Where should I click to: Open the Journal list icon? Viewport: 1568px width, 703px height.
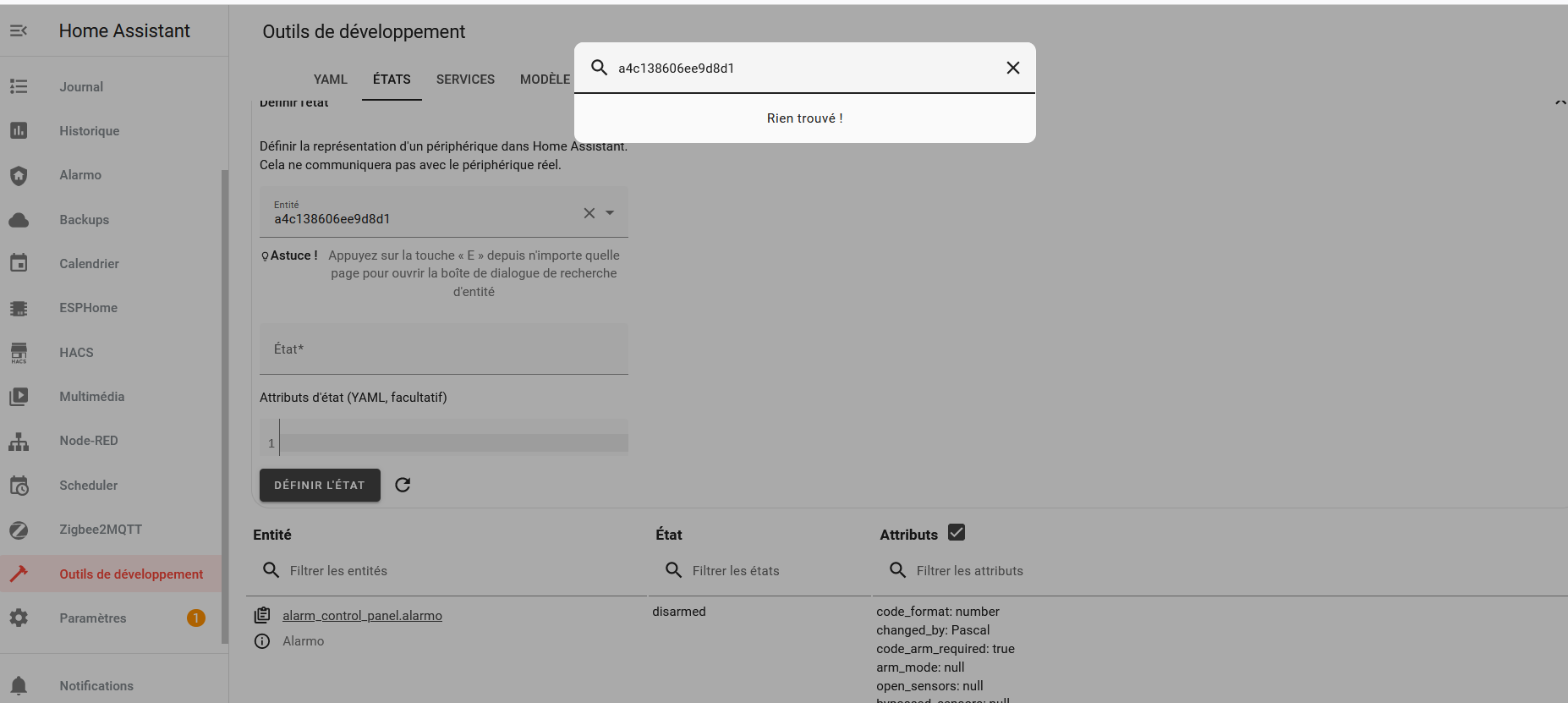pyautogui.click(x=19, y=86)
